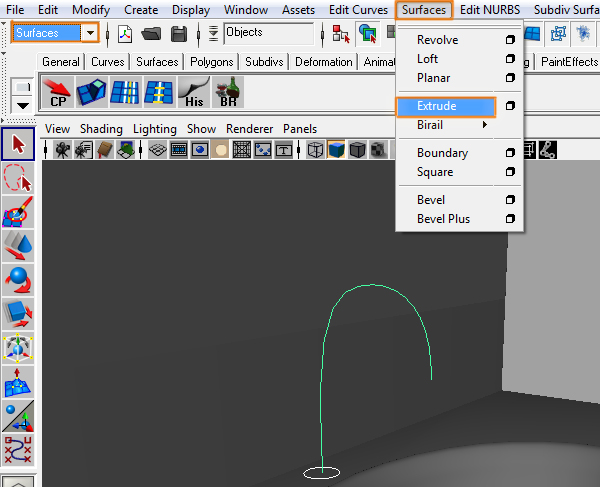Viewport: 600px width, 487px height.
Task: Open Extrude option box
Action: 510,106
